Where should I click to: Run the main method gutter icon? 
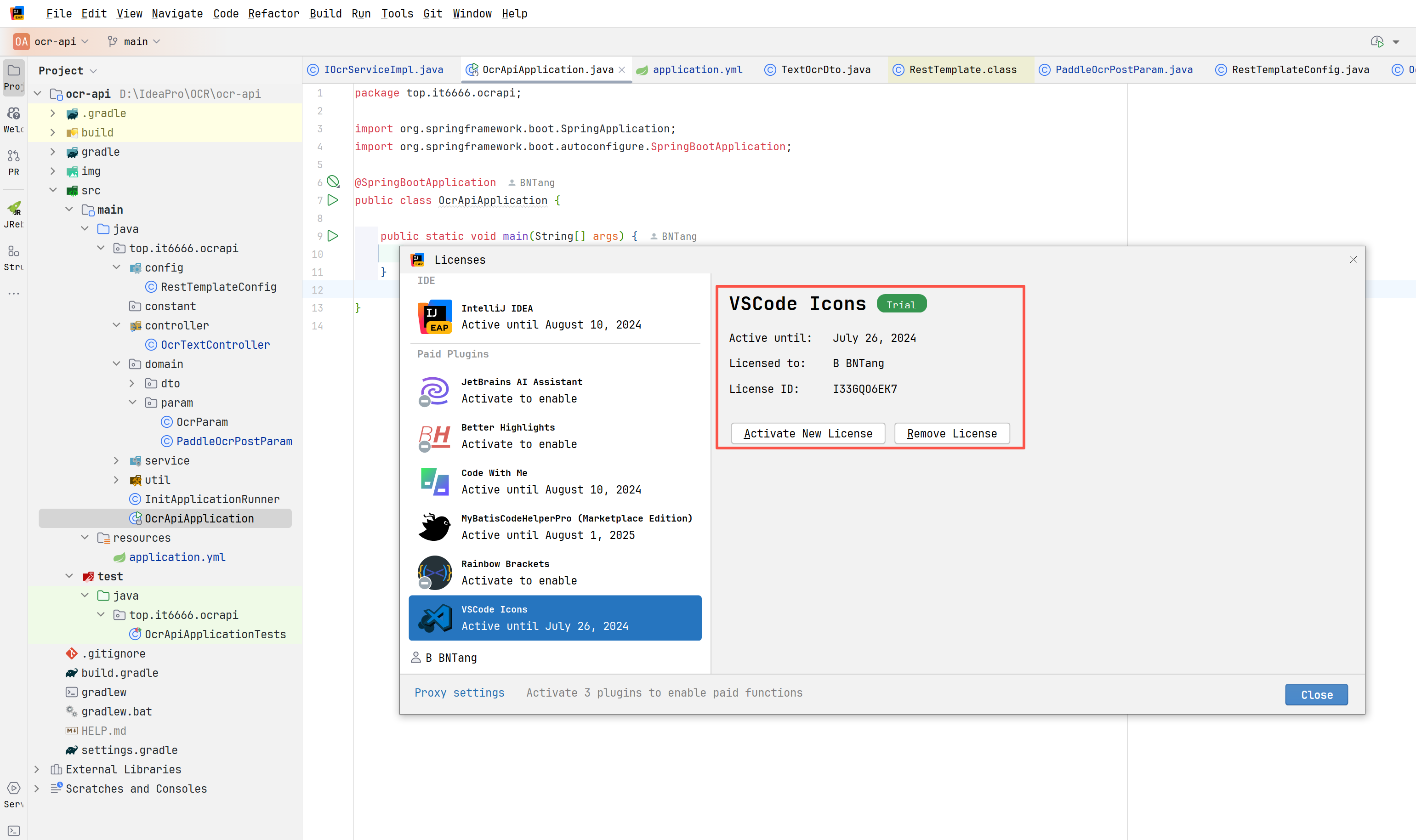(x=333, y=235)
